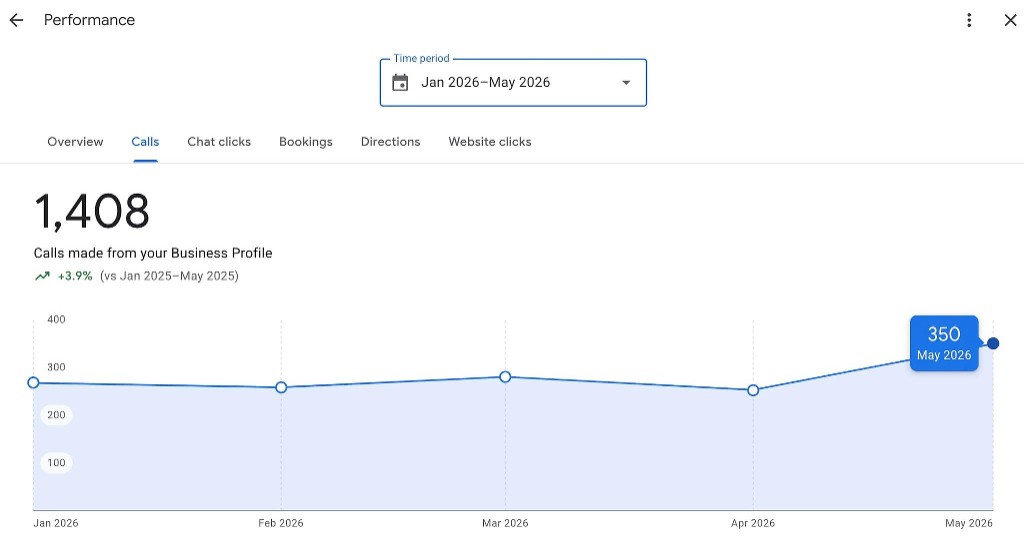The height and width of the screenshot is (559, 1024).
Task: Select the Apr 2026 data point on chart
Action: [x=753, y=390]
